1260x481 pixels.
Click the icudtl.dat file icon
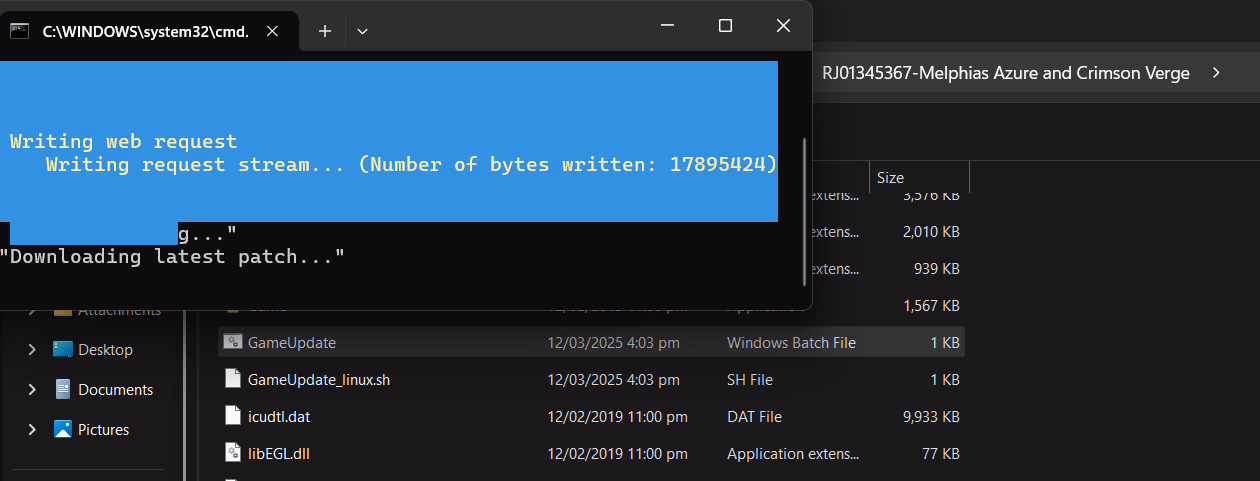(233, 416)
